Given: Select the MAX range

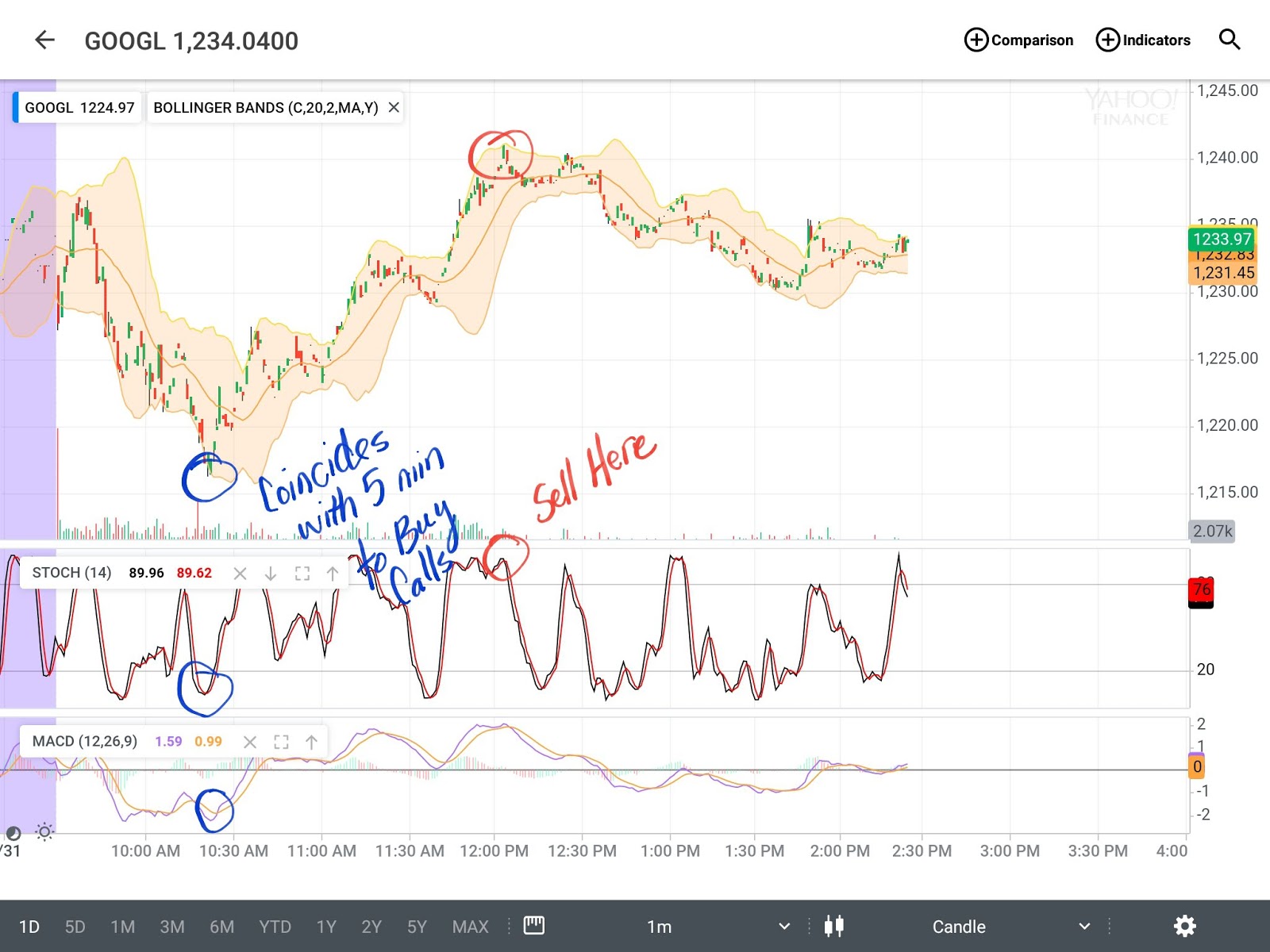Looking at the screenshot, I should [x=470, y=927].
